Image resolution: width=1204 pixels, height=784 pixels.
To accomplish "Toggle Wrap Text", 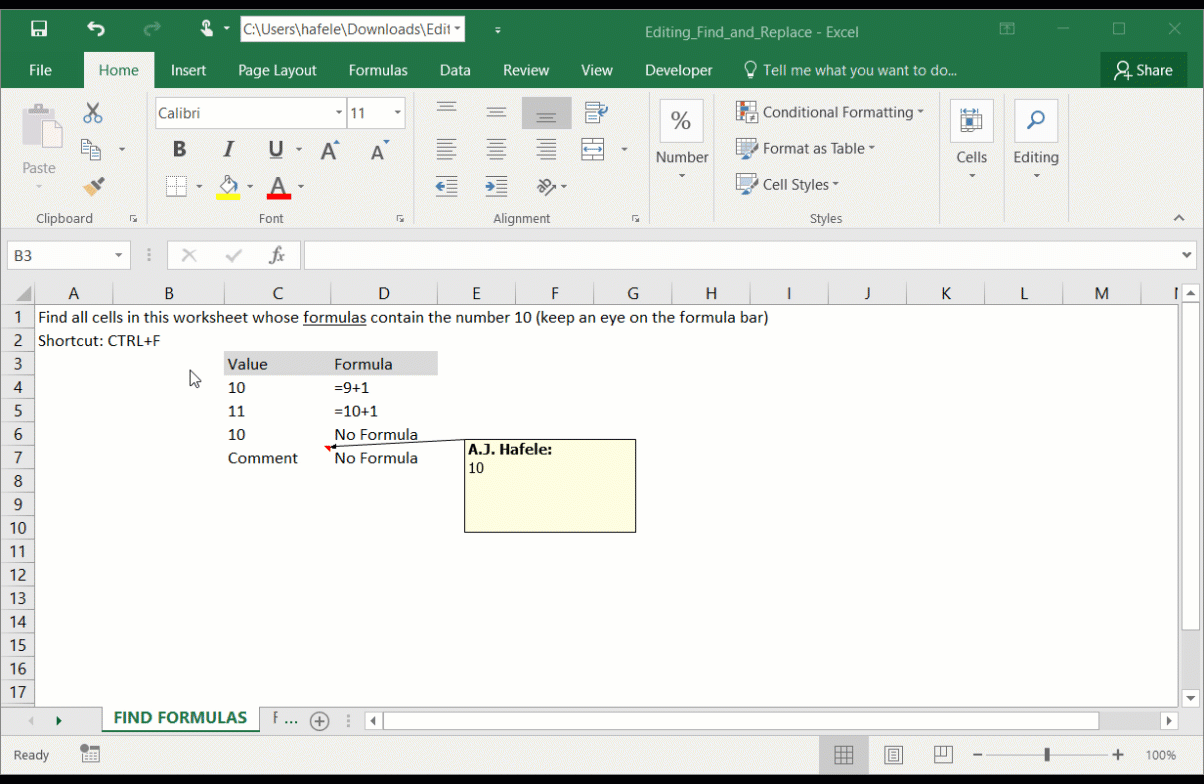I will click(596, 113).
